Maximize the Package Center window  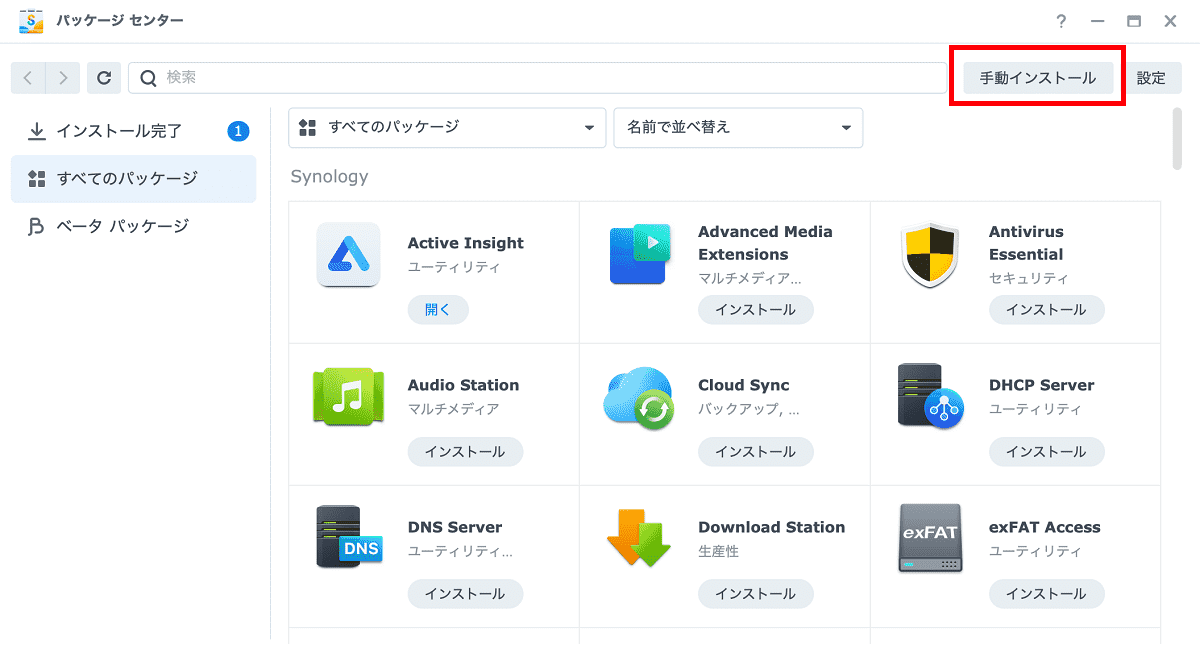pyautogui.click(x=1133, y=21)
